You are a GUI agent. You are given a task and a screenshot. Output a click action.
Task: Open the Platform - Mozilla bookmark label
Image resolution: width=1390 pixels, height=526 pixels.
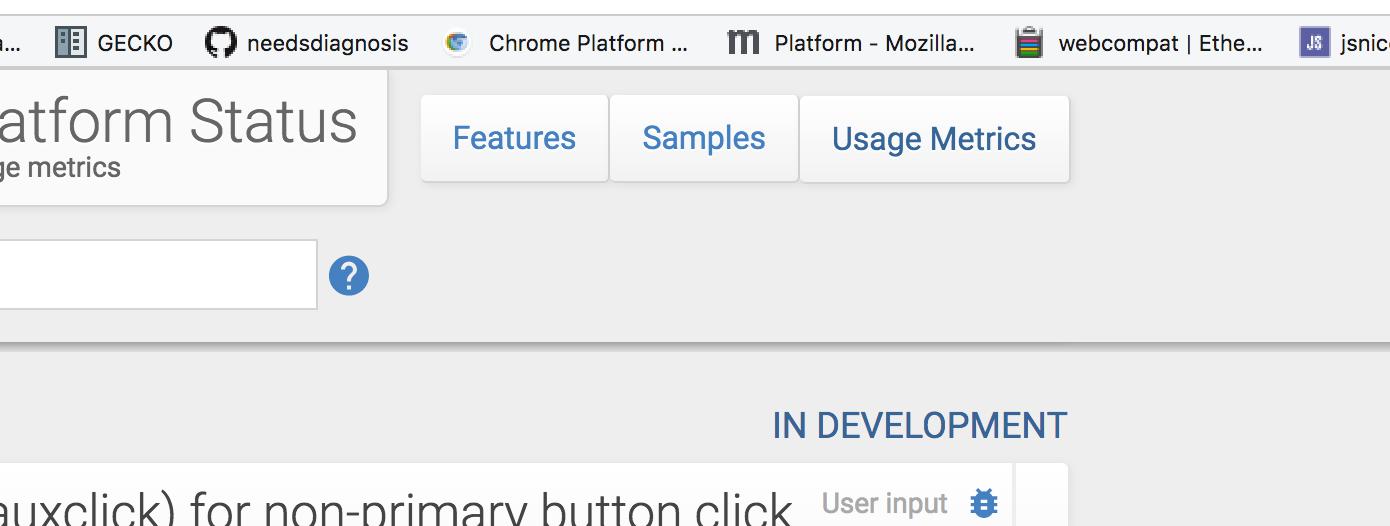coord(874,43)
